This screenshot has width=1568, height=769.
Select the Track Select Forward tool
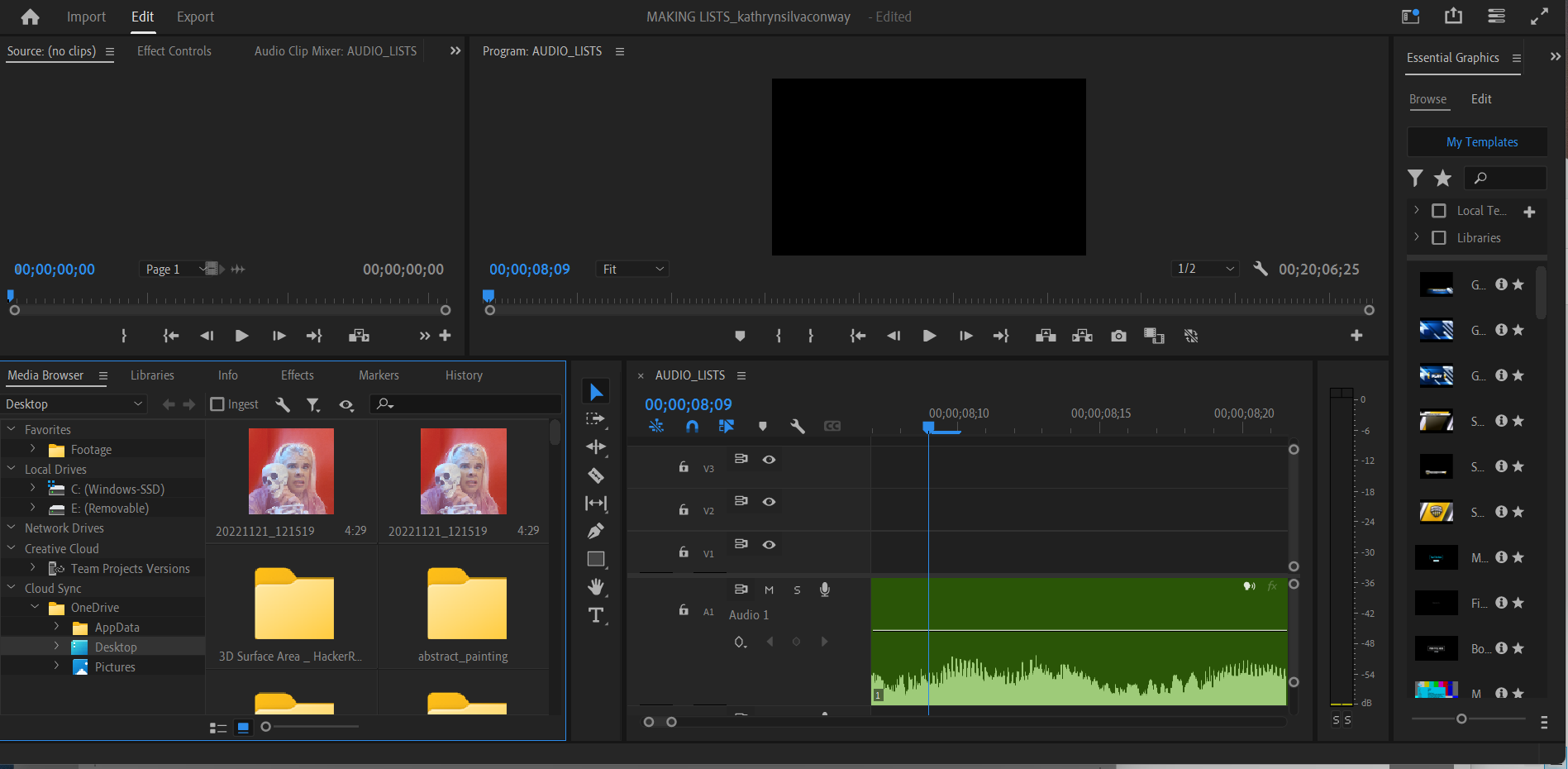[595, 419]
